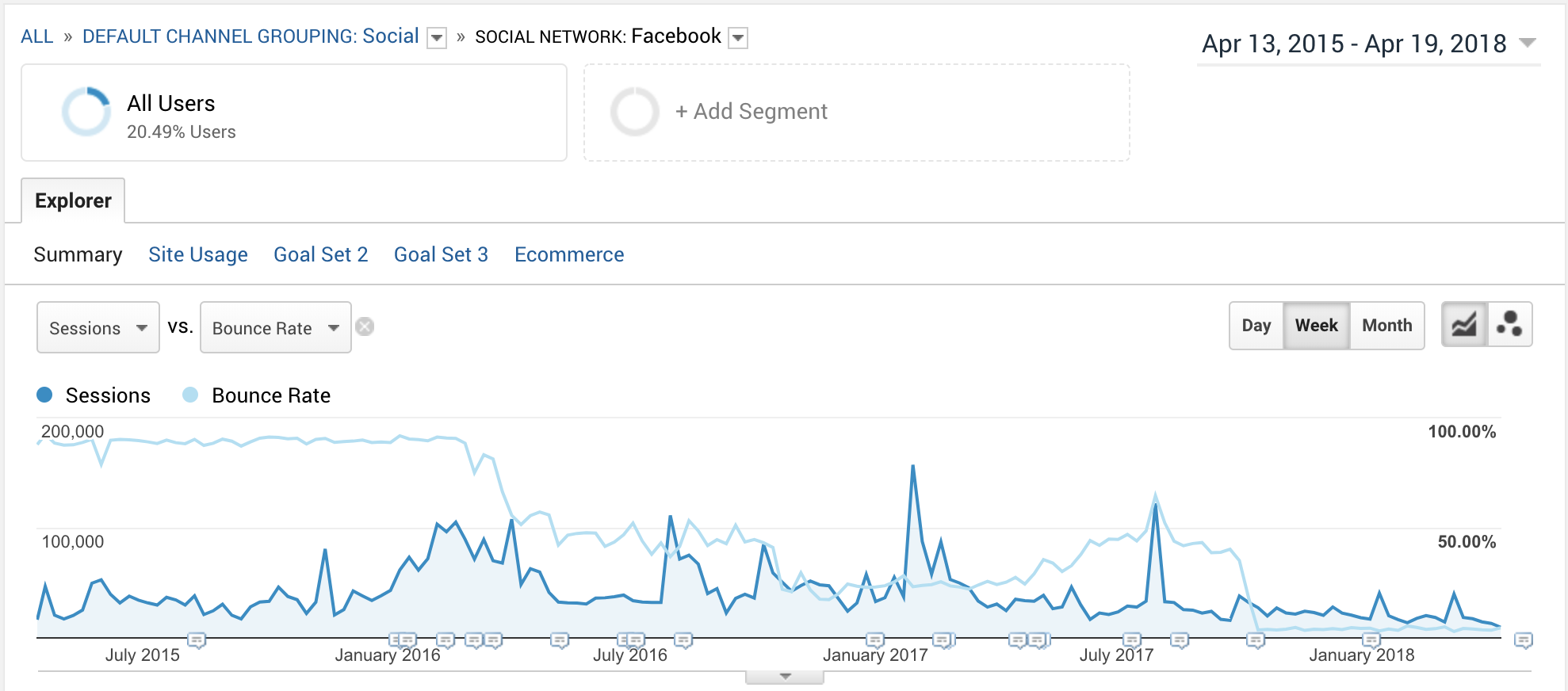
Task: Click the ALL breadcrumb link
Action: click(x=36, y=36)
